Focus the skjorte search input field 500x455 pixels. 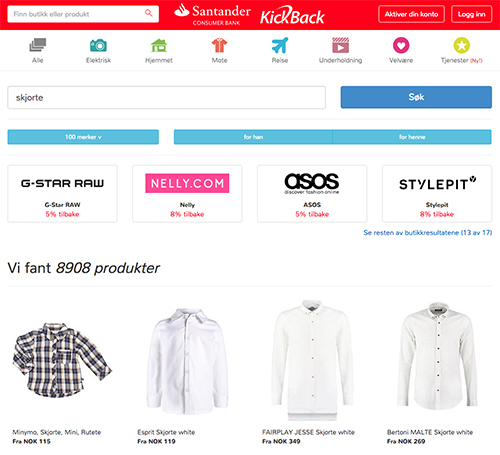pyautogui.click(x=166, y=97)
